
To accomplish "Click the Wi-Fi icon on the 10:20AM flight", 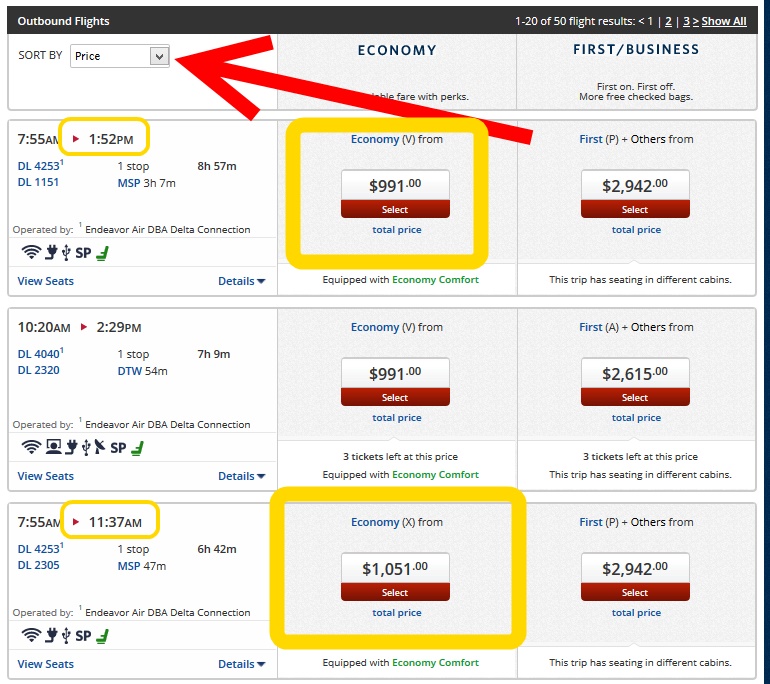I will 31,447.
